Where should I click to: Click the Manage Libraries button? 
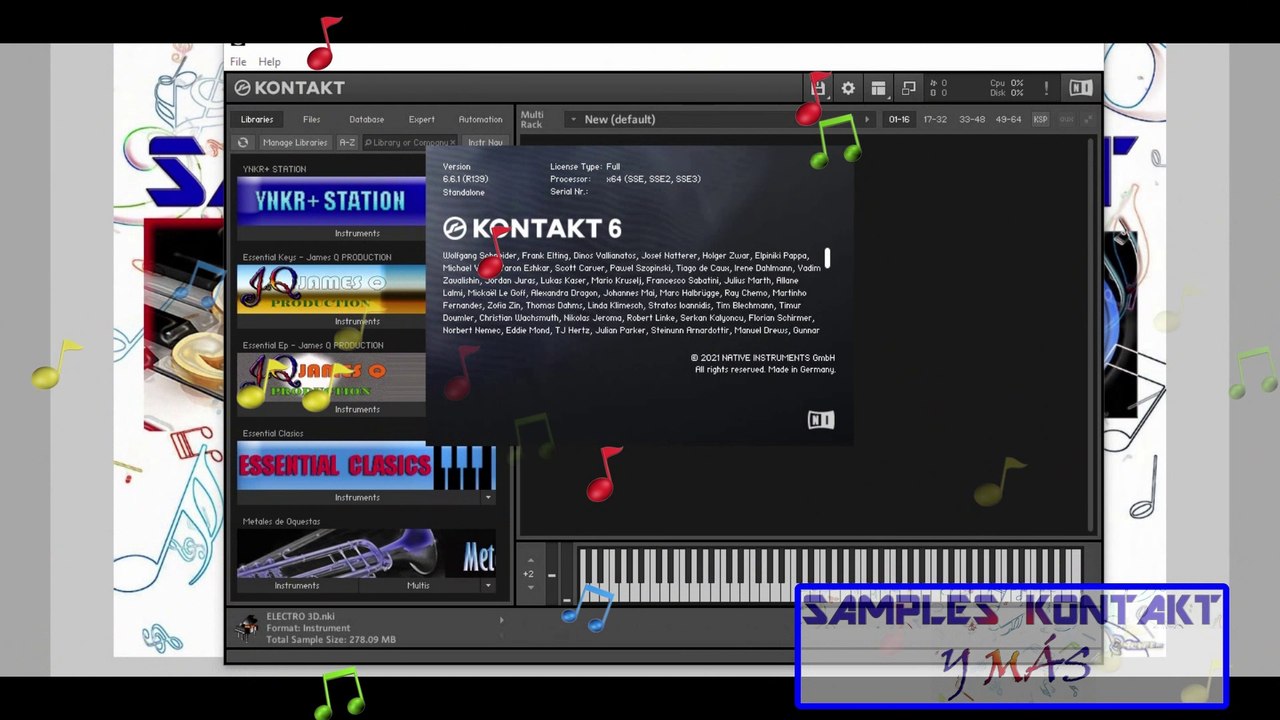295,143
